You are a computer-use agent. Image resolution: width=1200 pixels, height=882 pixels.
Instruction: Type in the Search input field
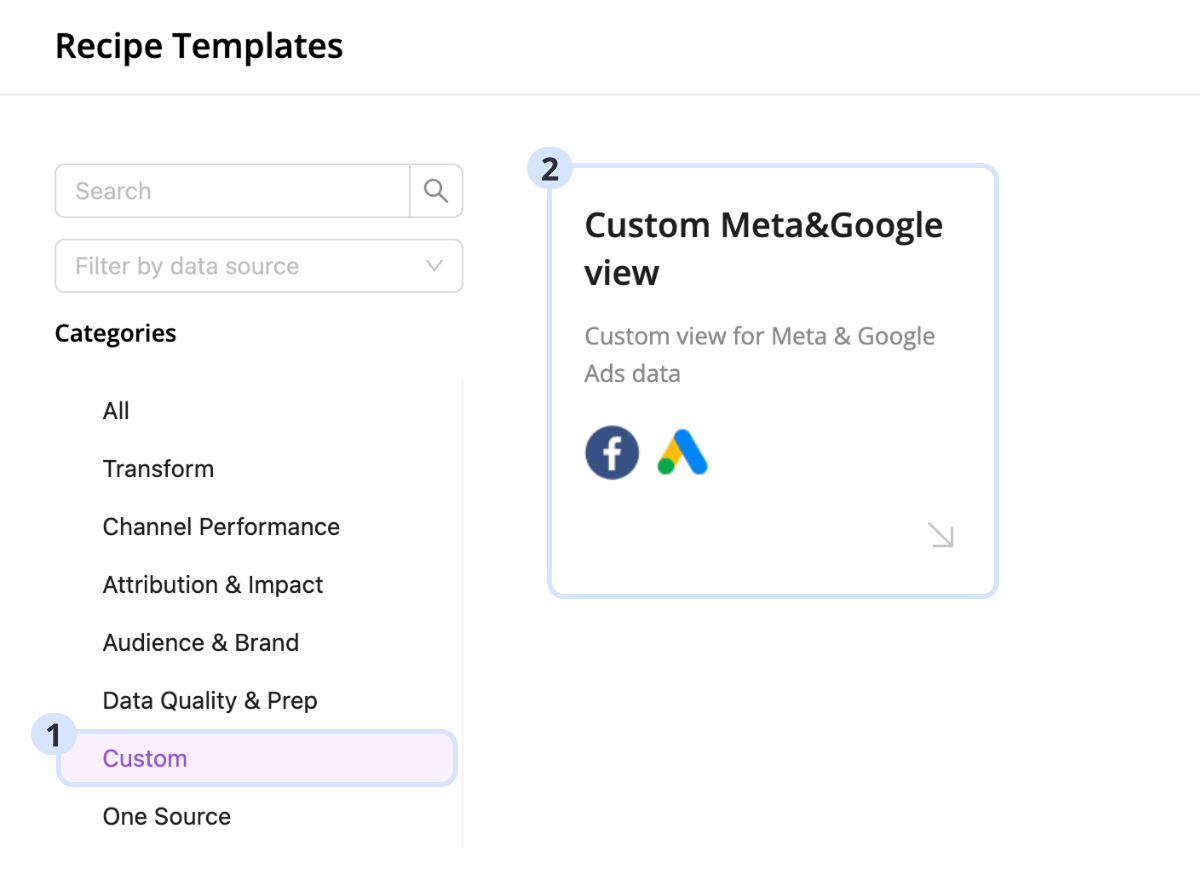coord(232,191)
